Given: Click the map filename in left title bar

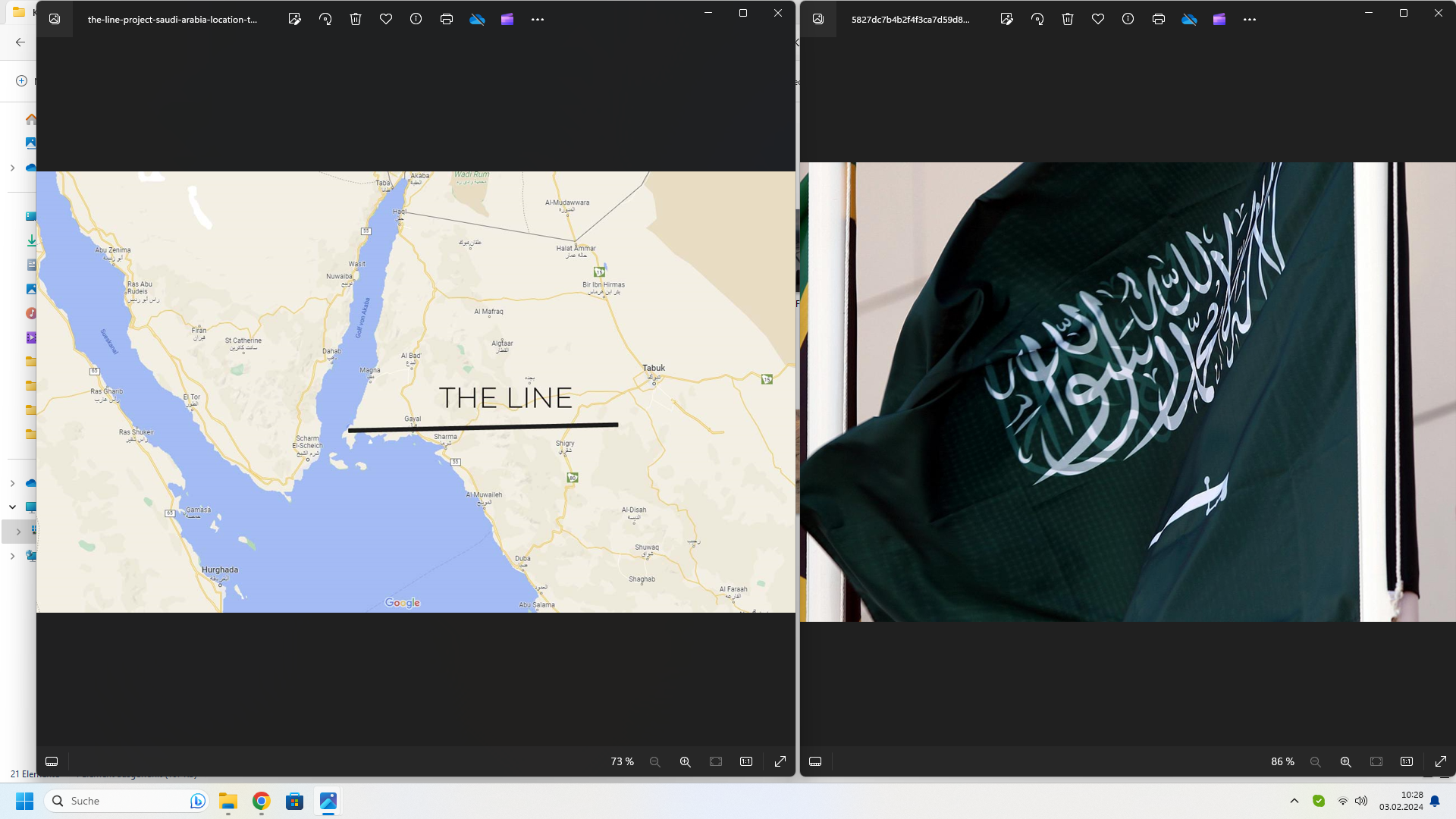Looking at the screenshot, I should pos(172,20).
